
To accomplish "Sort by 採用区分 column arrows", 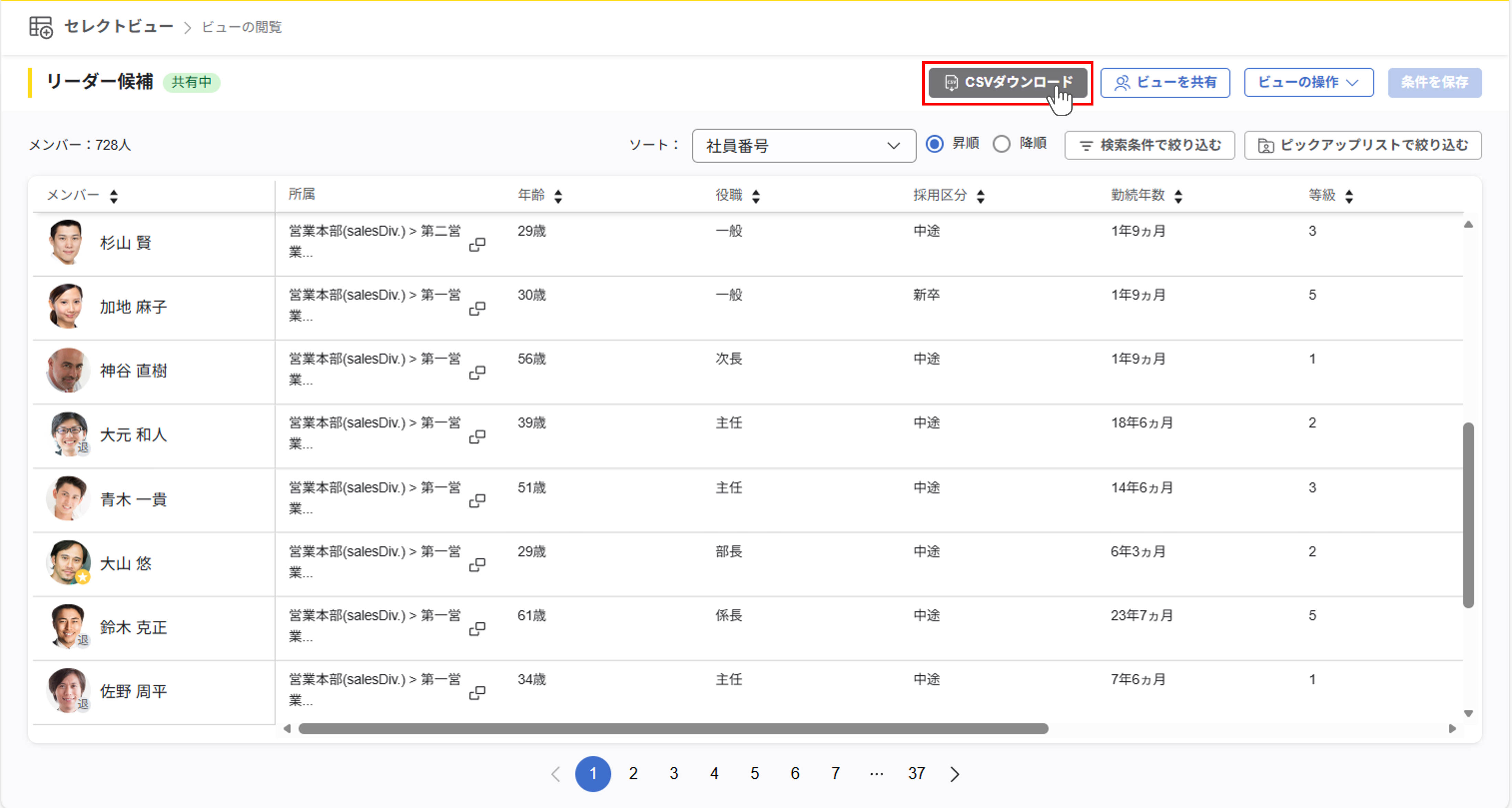I will (980, 196).
